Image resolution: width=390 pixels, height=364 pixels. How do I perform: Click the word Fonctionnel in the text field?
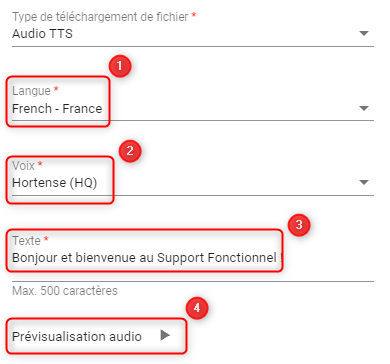click(242, 258)
